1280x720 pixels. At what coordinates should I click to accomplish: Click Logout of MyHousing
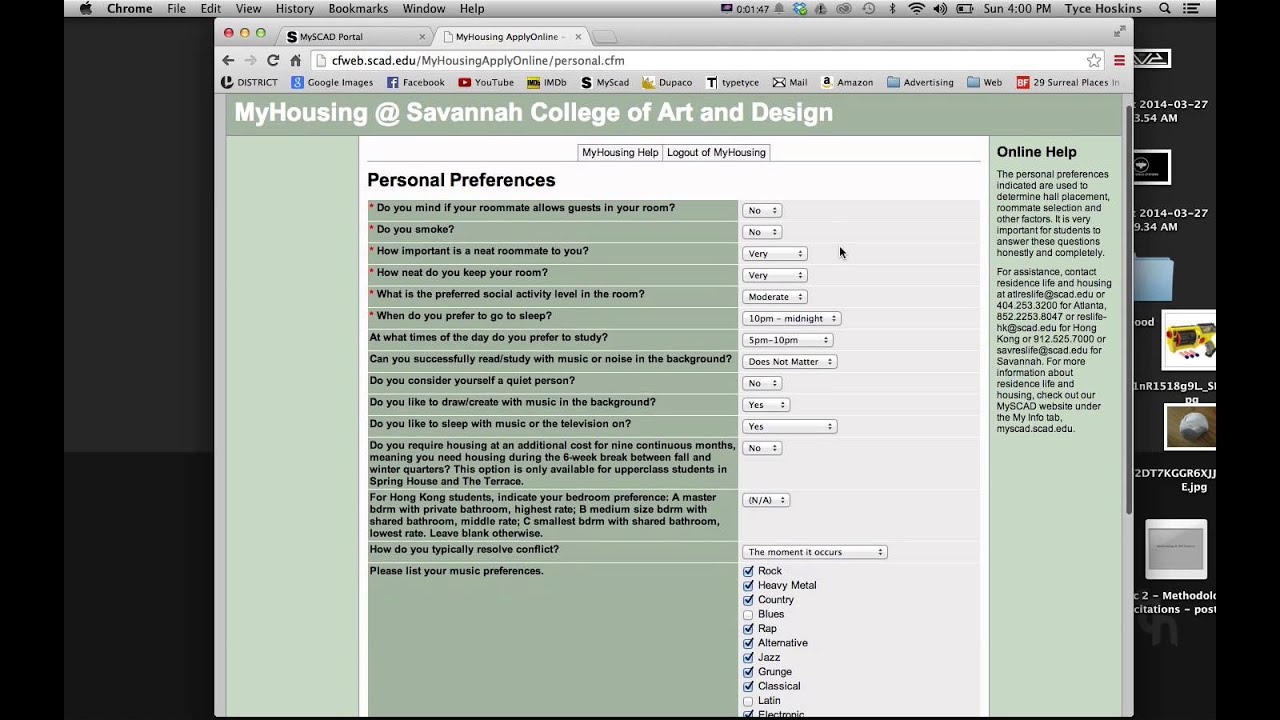coord(716,152)
